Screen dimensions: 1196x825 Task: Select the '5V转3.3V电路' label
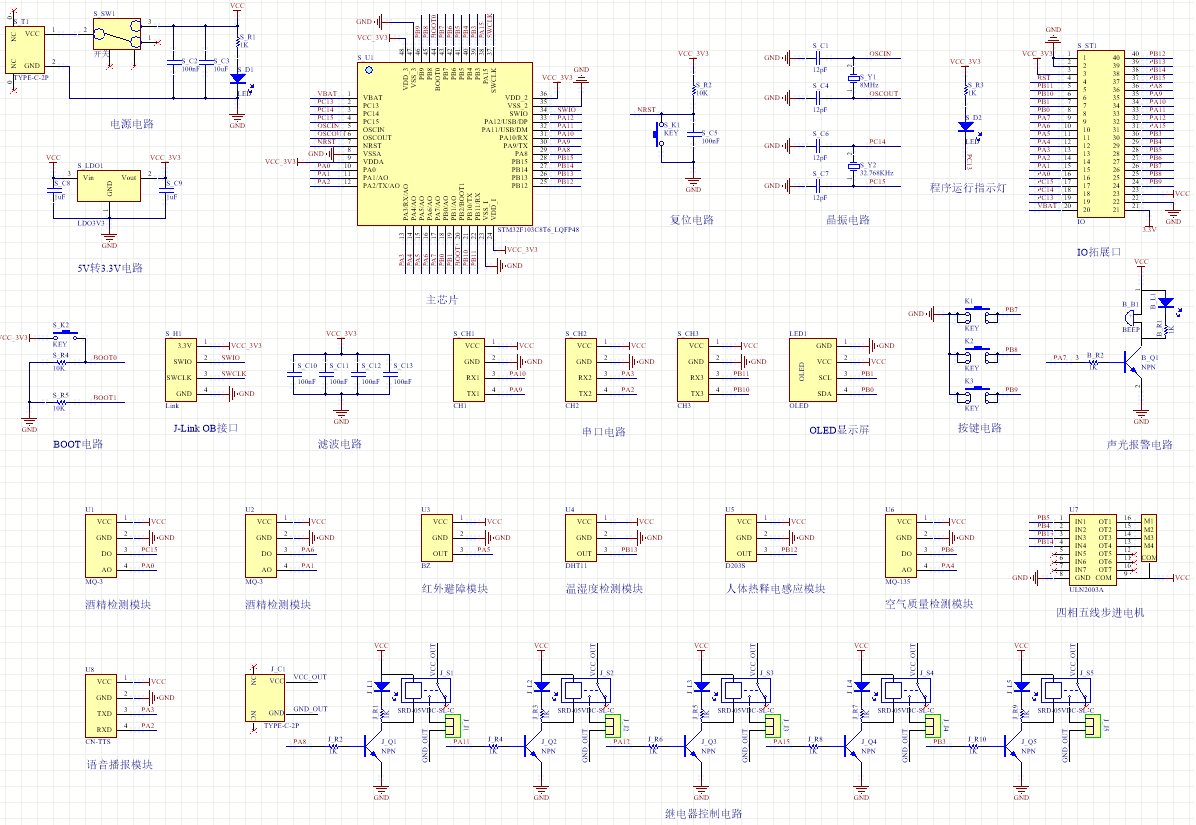(x=110, y=268)
